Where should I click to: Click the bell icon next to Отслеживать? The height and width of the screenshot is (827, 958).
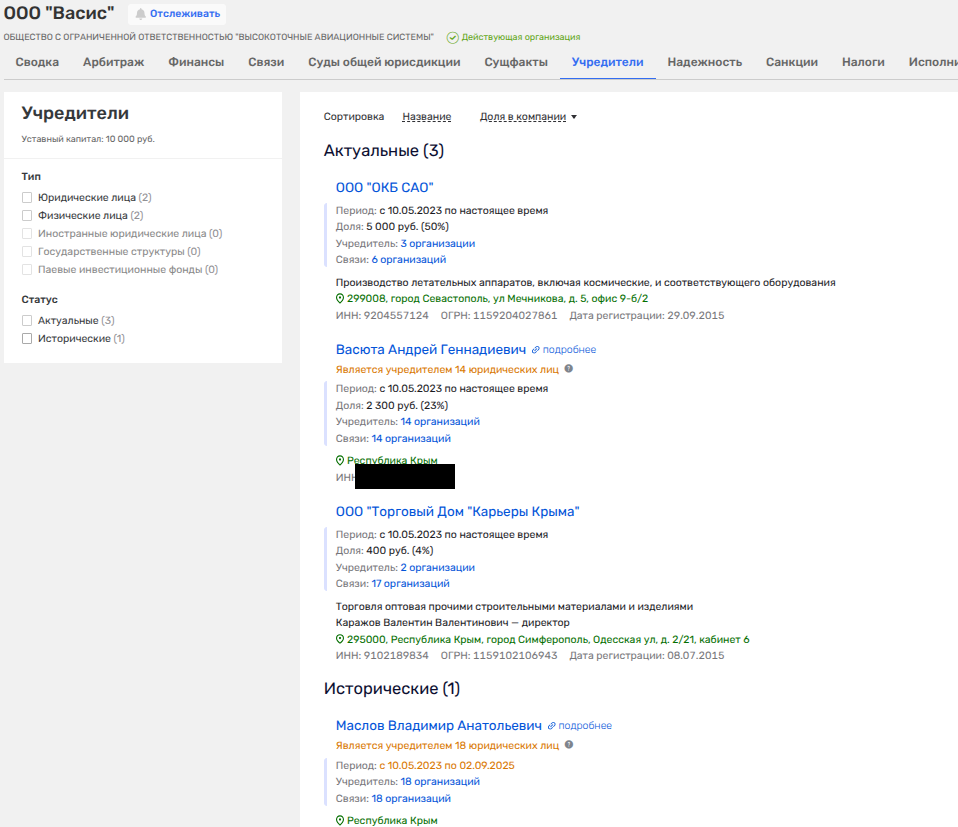pyautogui.click(x=141, y=14)
